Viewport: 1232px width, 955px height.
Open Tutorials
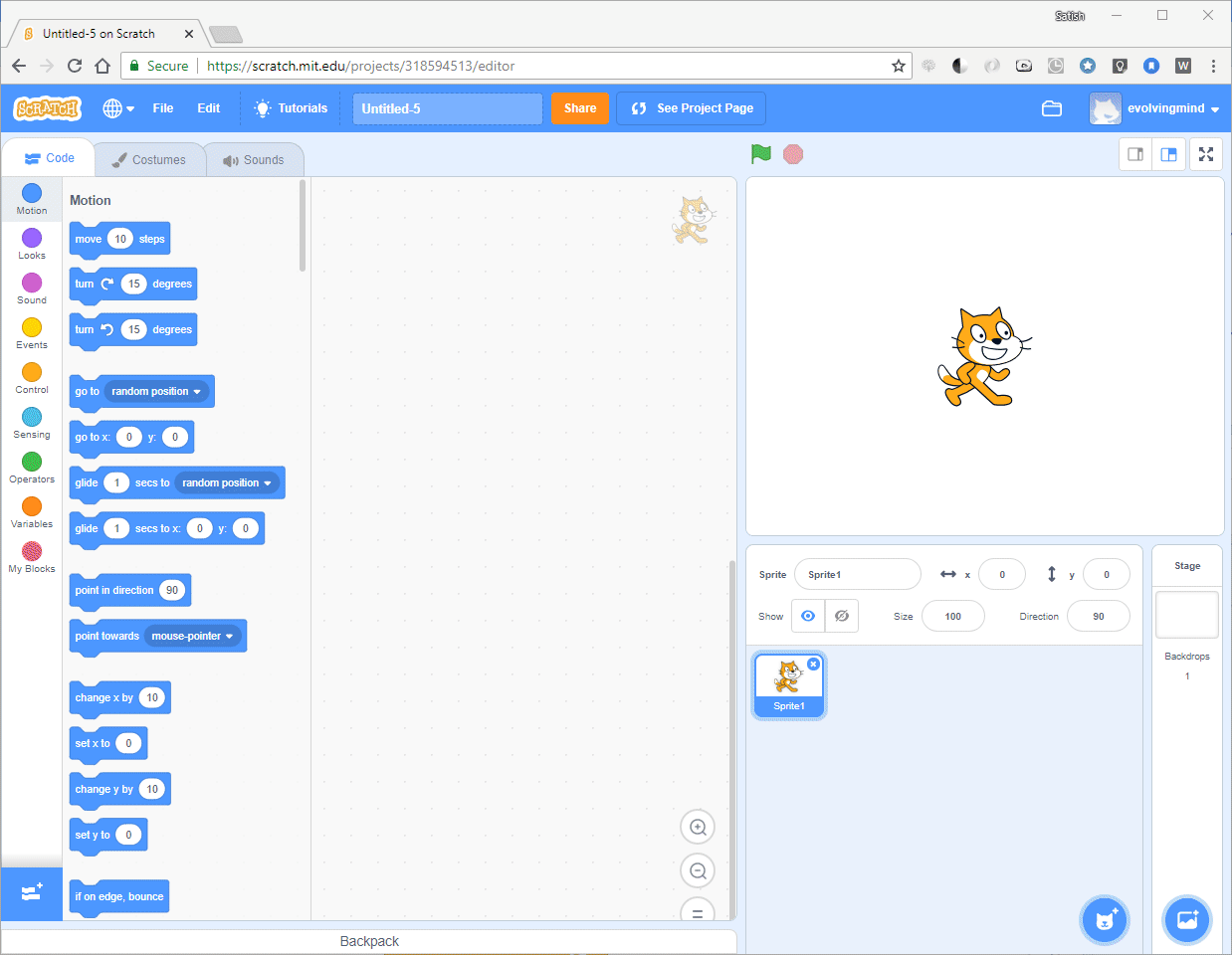(291, 108)
